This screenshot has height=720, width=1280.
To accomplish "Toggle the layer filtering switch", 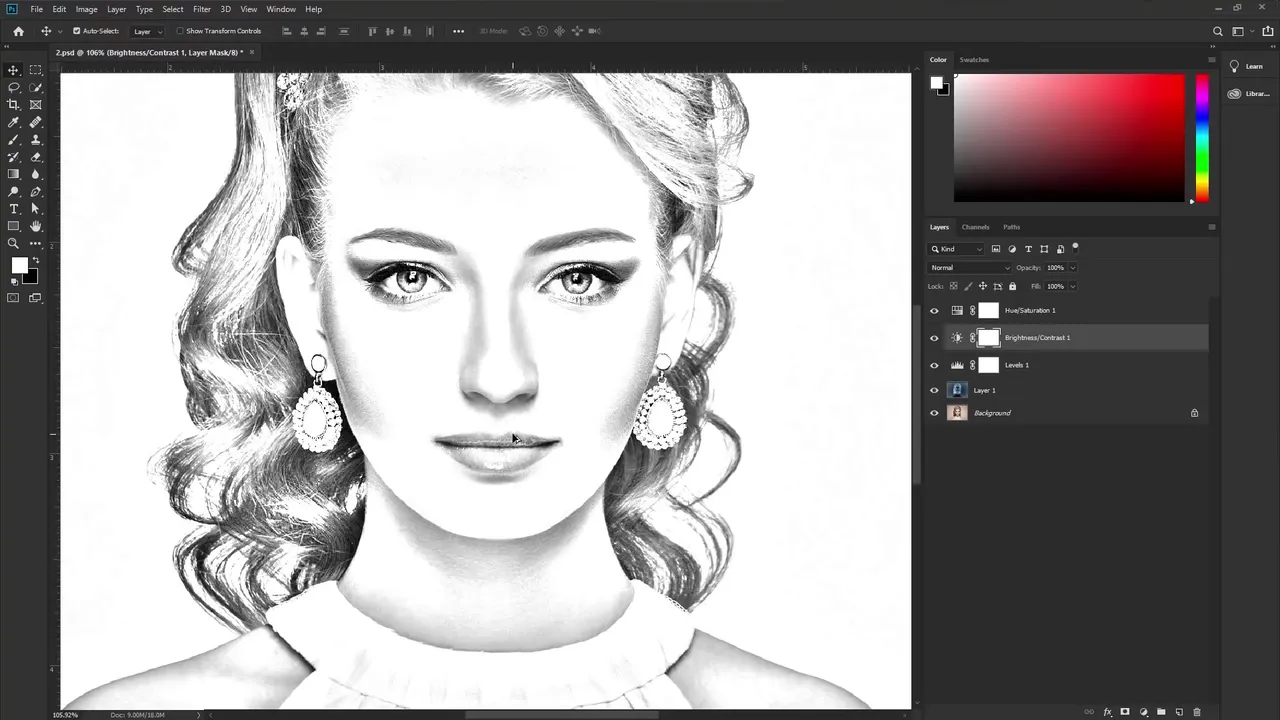I will (x=1076, y=247).
